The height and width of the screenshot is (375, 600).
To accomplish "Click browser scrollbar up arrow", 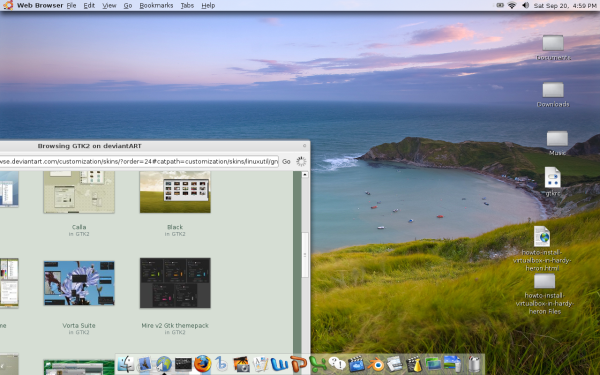I will coord(305,174).
